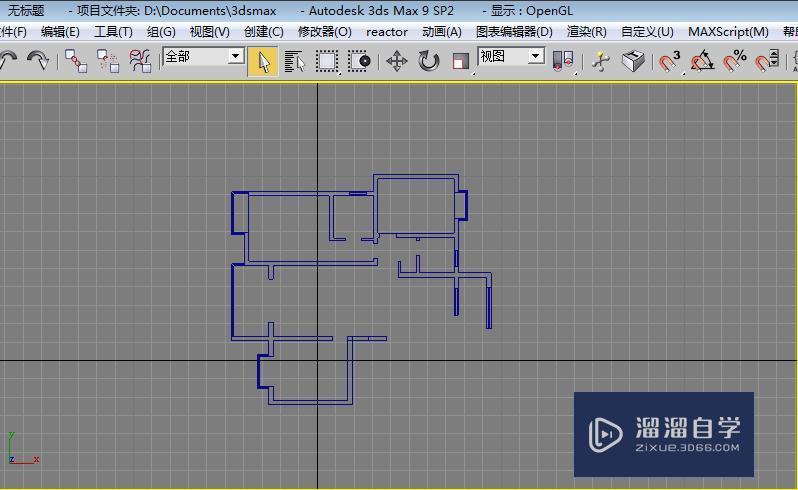This screenshot has height=490, width=798.
Task: Open the 视图(V) menu
Action: pyautogui.click(x=210, y=32)
